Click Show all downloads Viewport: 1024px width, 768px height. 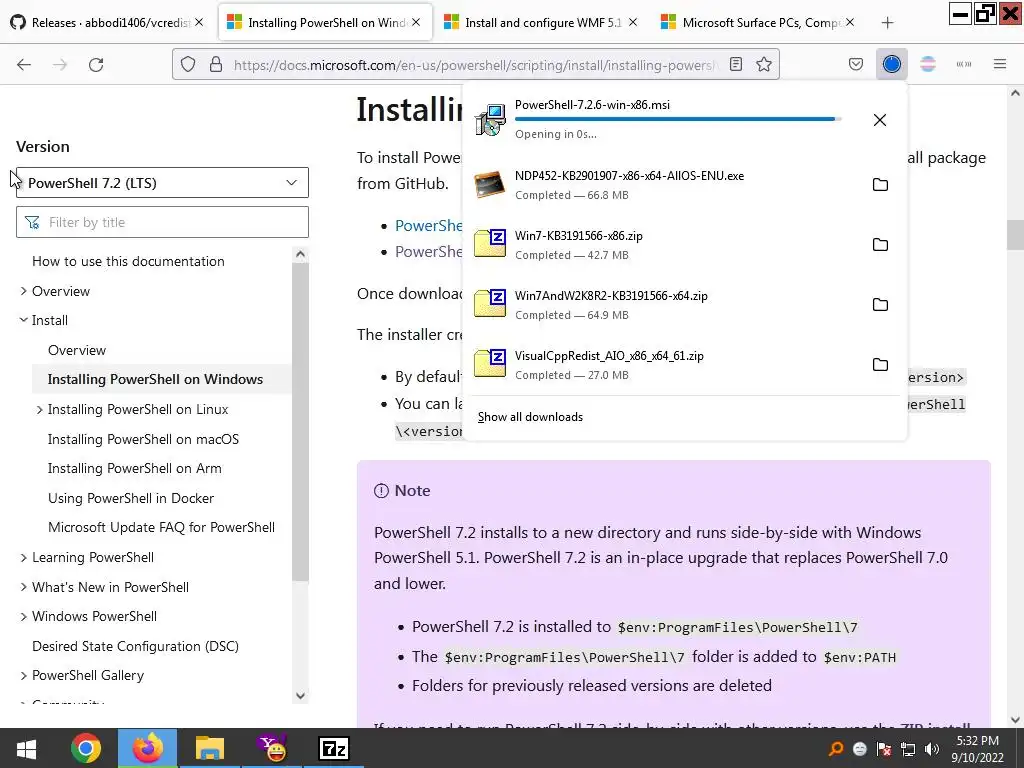[x=530, y=417]
